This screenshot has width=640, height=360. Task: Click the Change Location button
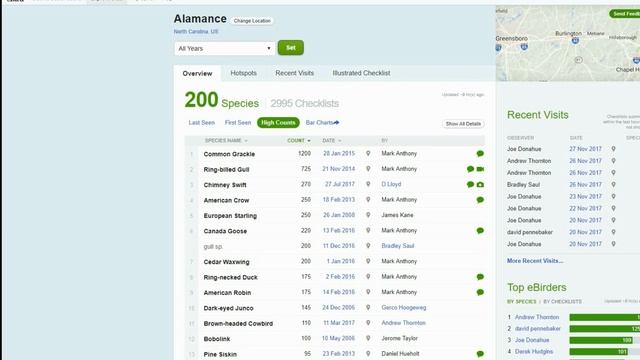click(252, 21)
